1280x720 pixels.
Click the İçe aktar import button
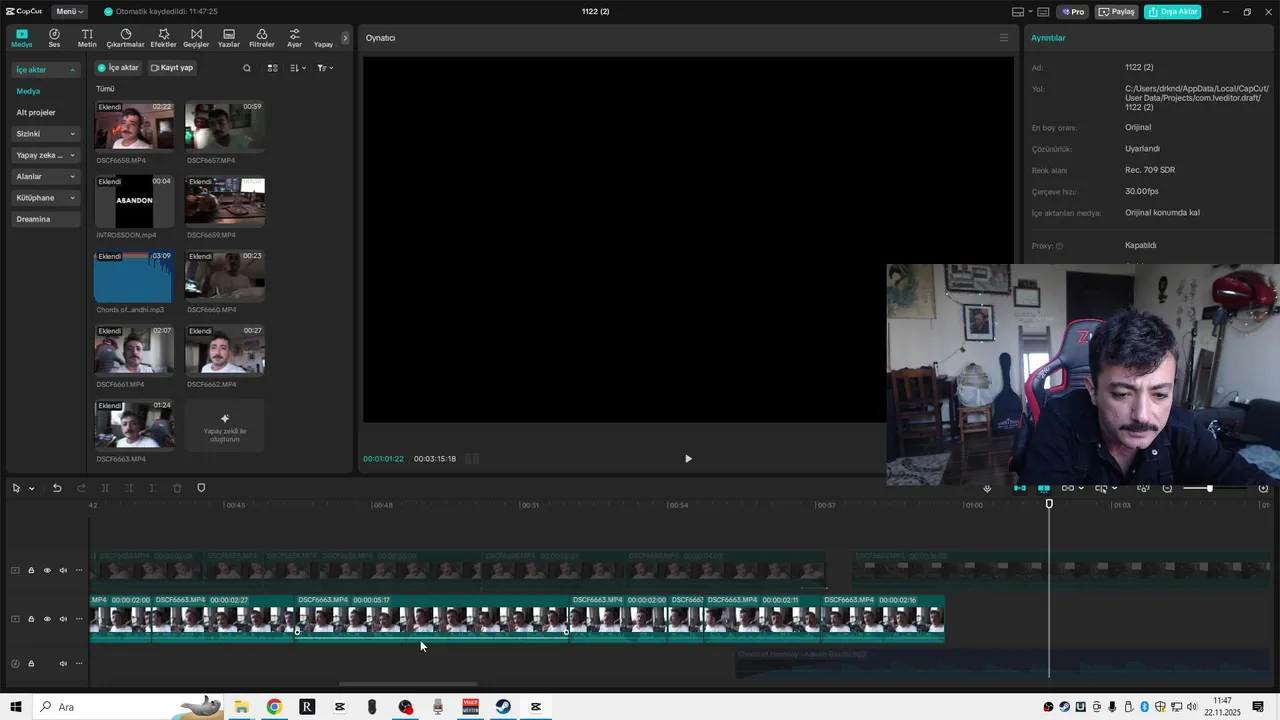point(118,68)
